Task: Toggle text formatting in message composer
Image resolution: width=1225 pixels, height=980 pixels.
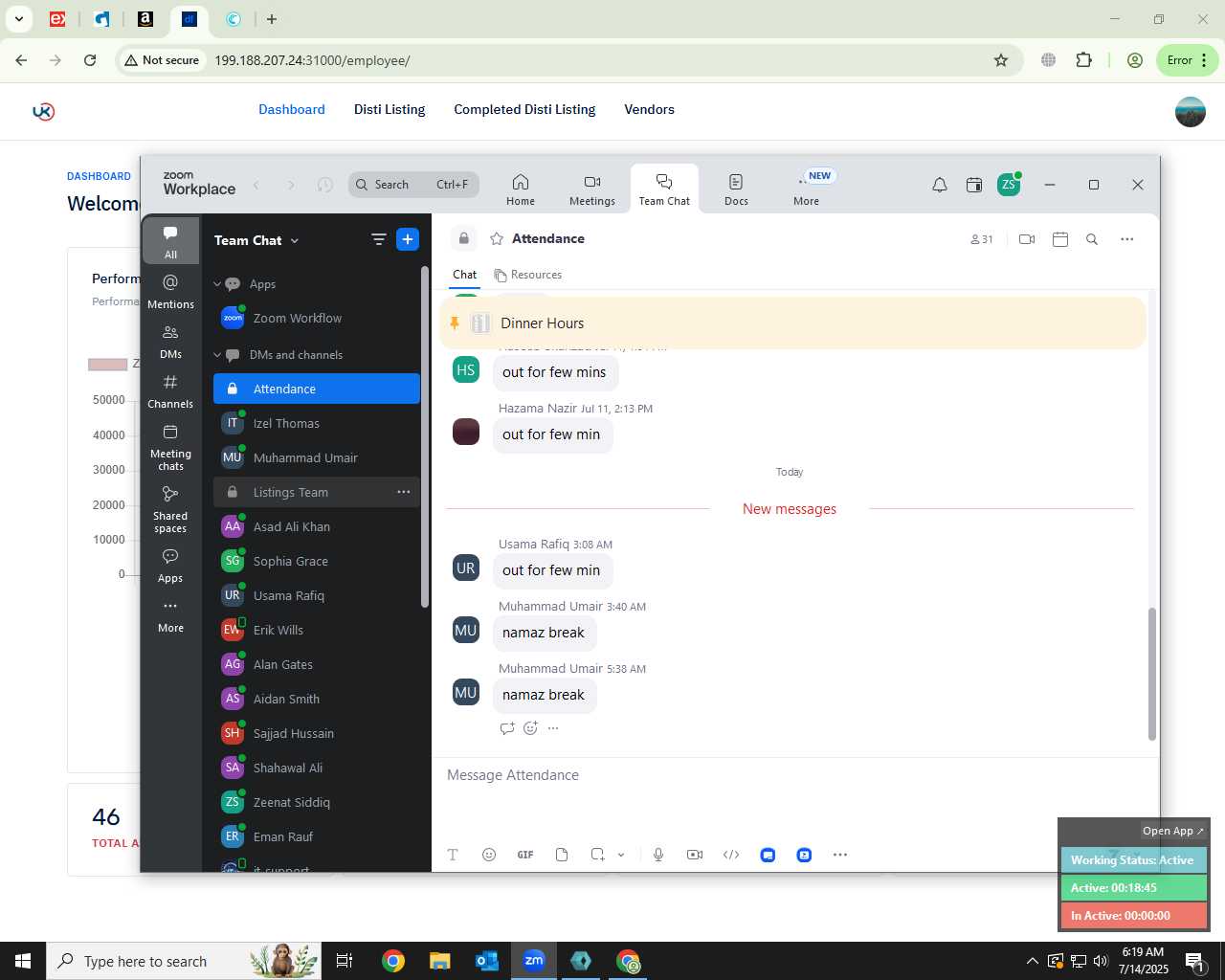Action: pos(453,855)
